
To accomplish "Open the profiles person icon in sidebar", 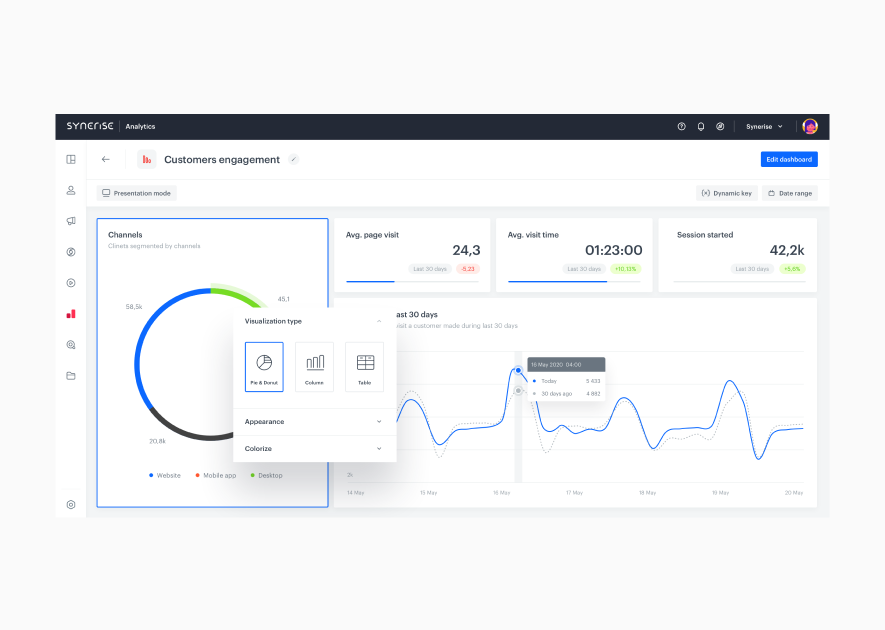I will (71, 190).
